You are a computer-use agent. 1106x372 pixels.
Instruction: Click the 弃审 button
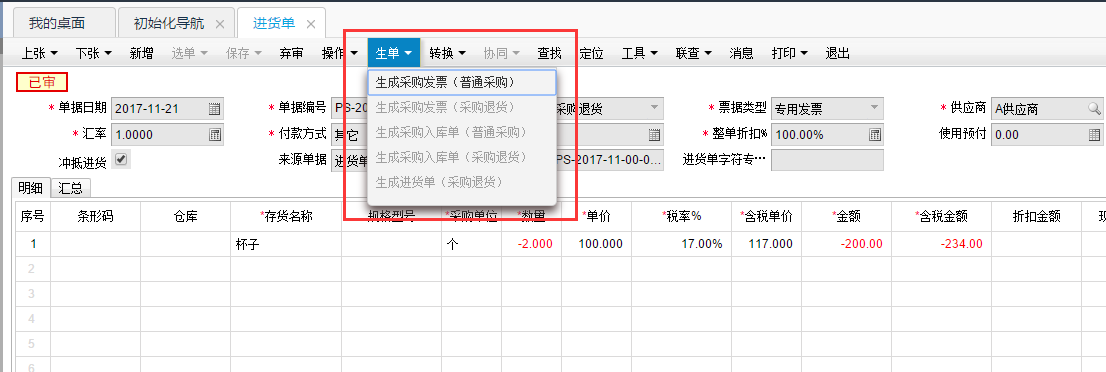[291, 53]
